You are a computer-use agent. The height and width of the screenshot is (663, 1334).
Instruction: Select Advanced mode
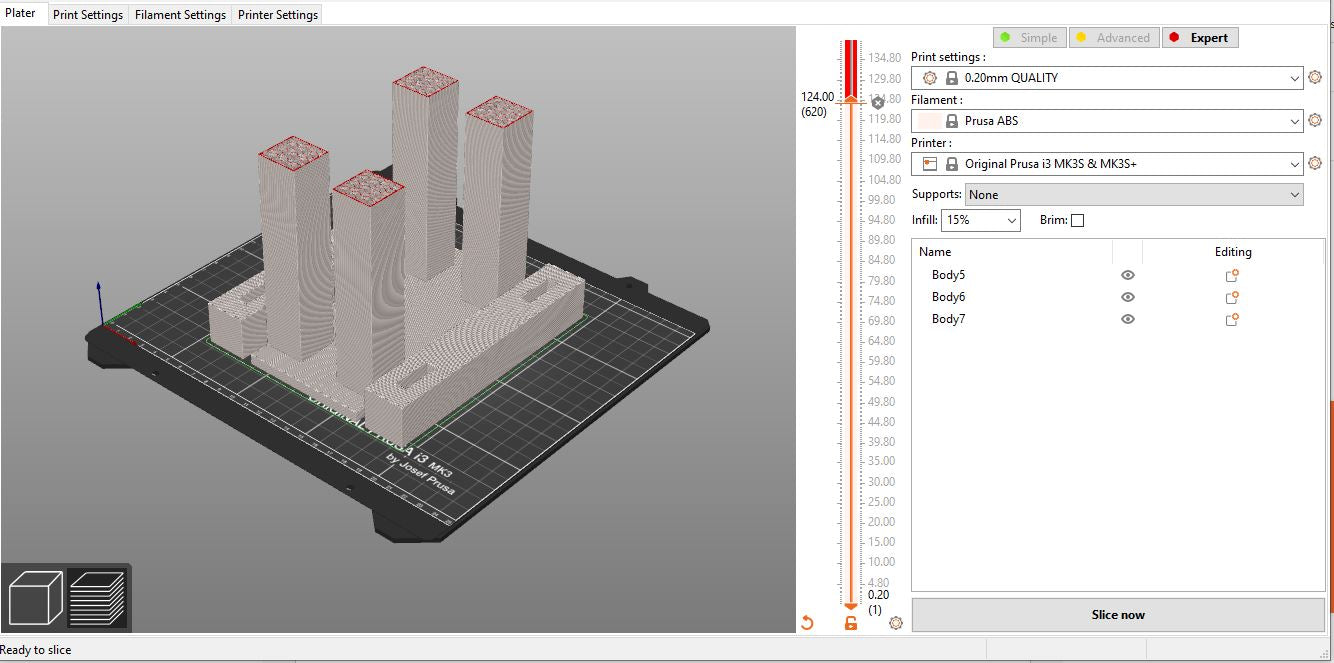pyautogui.click(x=1113, y=38)
